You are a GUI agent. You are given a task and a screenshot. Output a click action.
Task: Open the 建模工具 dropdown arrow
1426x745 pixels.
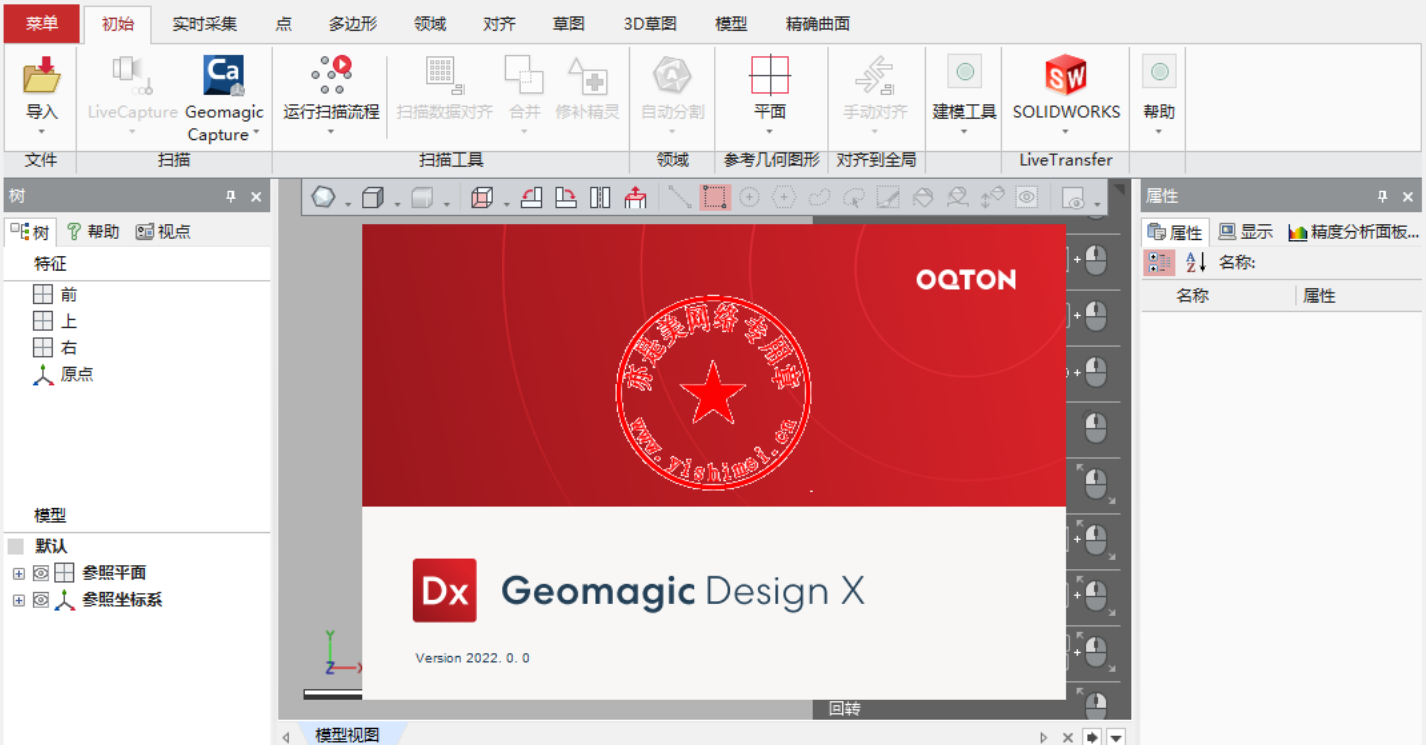tap(965, 131)
